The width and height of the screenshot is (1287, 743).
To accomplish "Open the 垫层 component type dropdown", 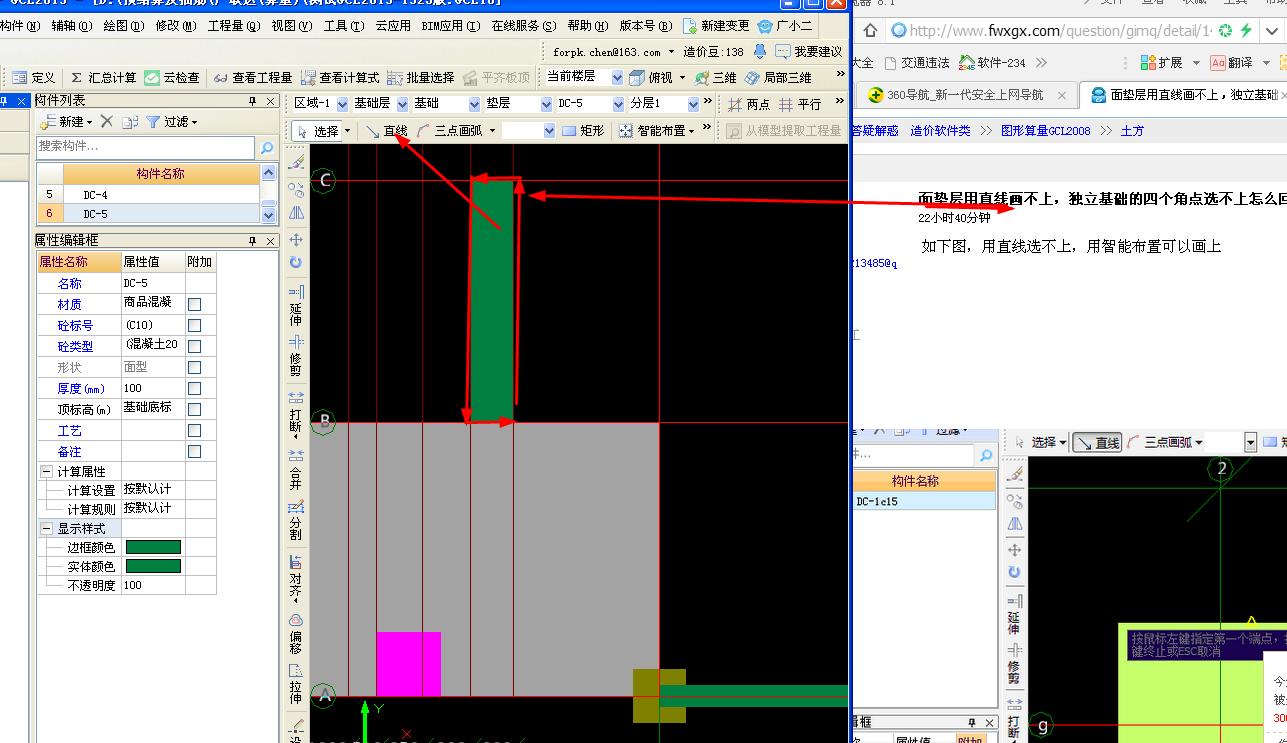I will point(546,104).
